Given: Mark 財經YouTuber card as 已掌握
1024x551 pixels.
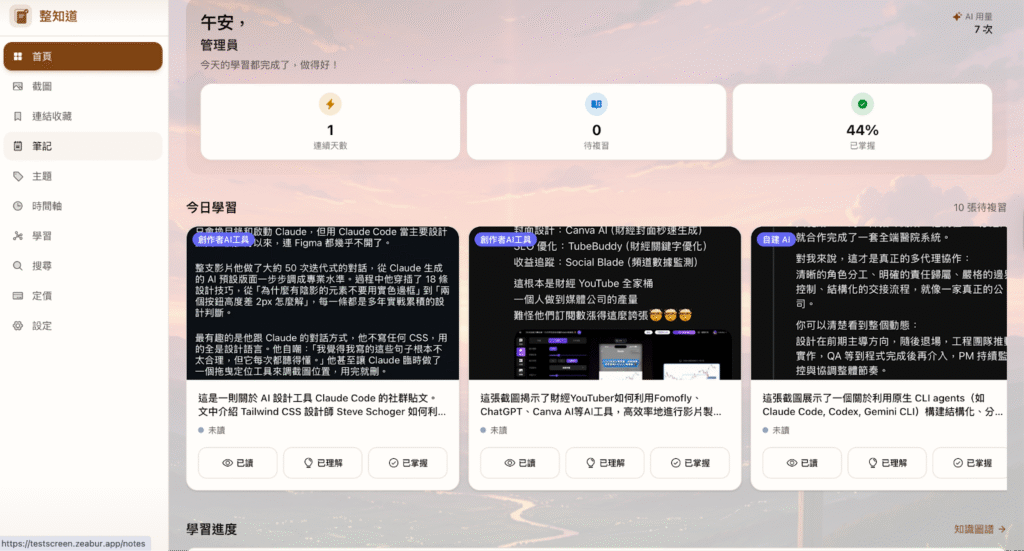Looking at the screenshot, I should [x=690, y=463].
